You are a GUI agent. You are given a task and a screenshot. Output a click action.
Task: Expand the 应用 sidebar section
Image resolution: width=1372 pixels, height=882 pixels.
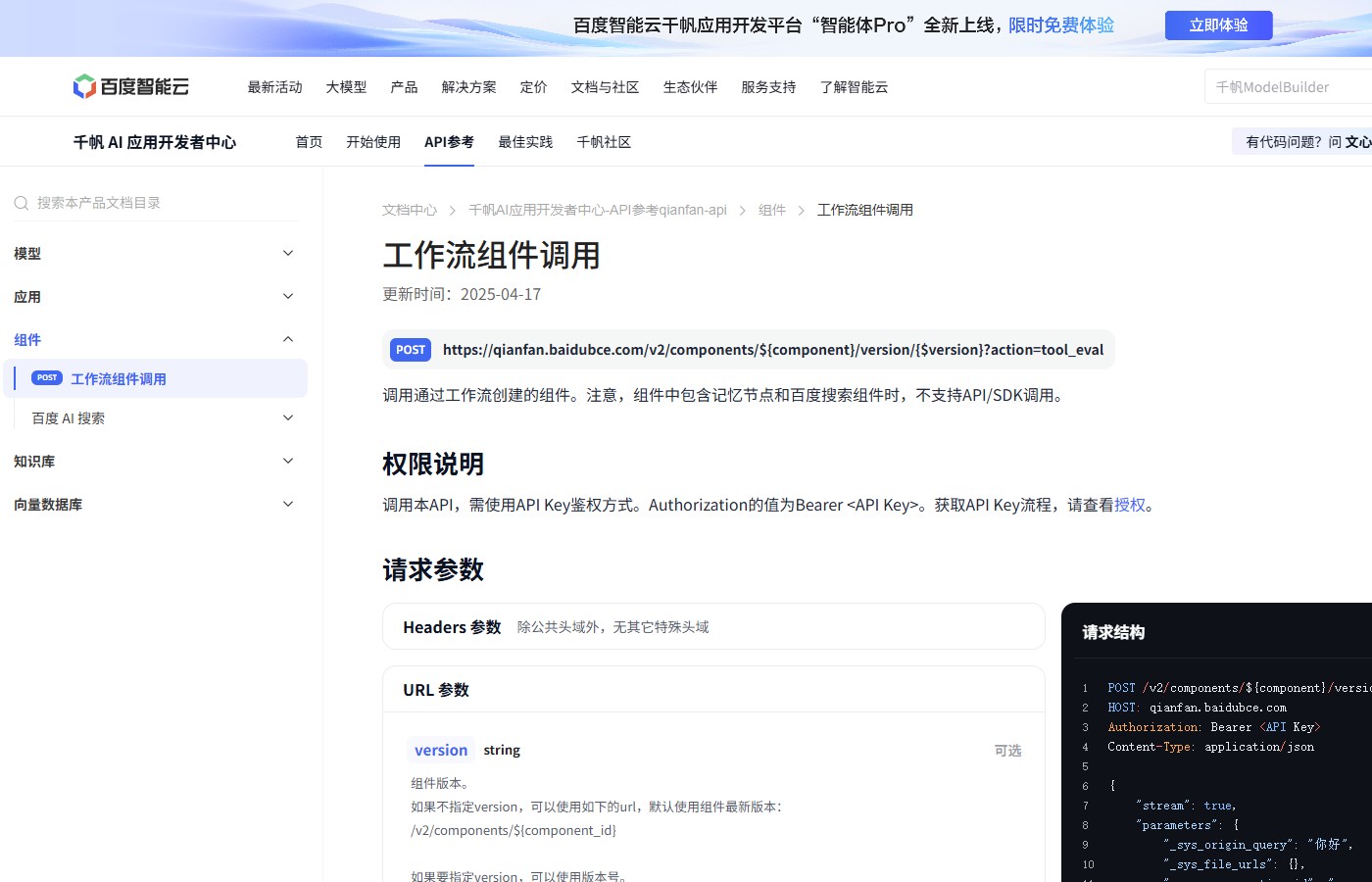pyautogui.click(x=288, y=296)
